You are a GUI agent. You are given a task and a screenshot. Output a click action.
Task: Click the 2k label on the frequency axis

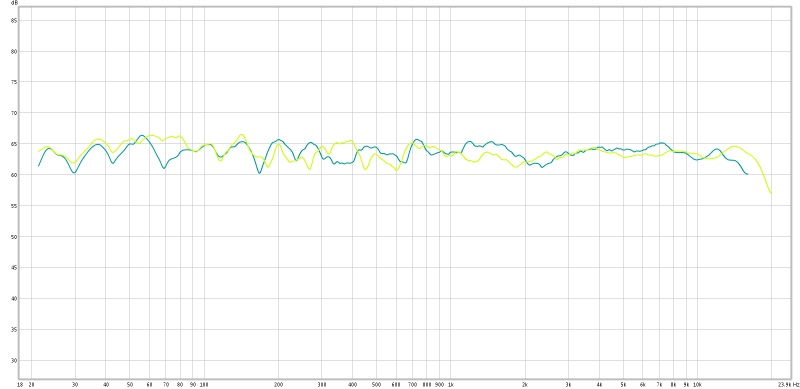coord(525,384)
